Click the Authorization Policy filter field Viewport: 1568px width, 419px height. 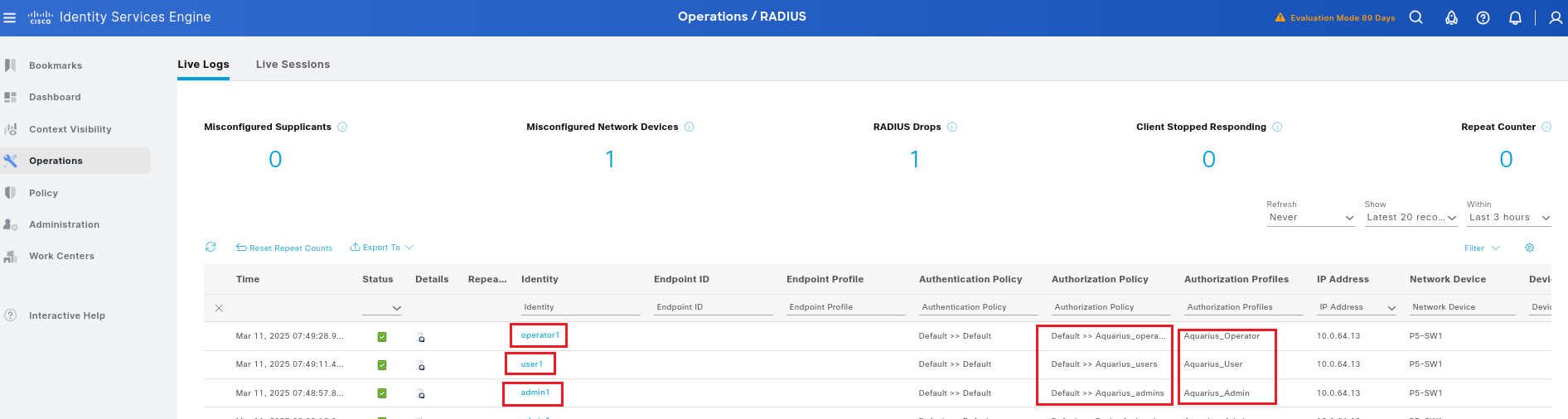1111,307
